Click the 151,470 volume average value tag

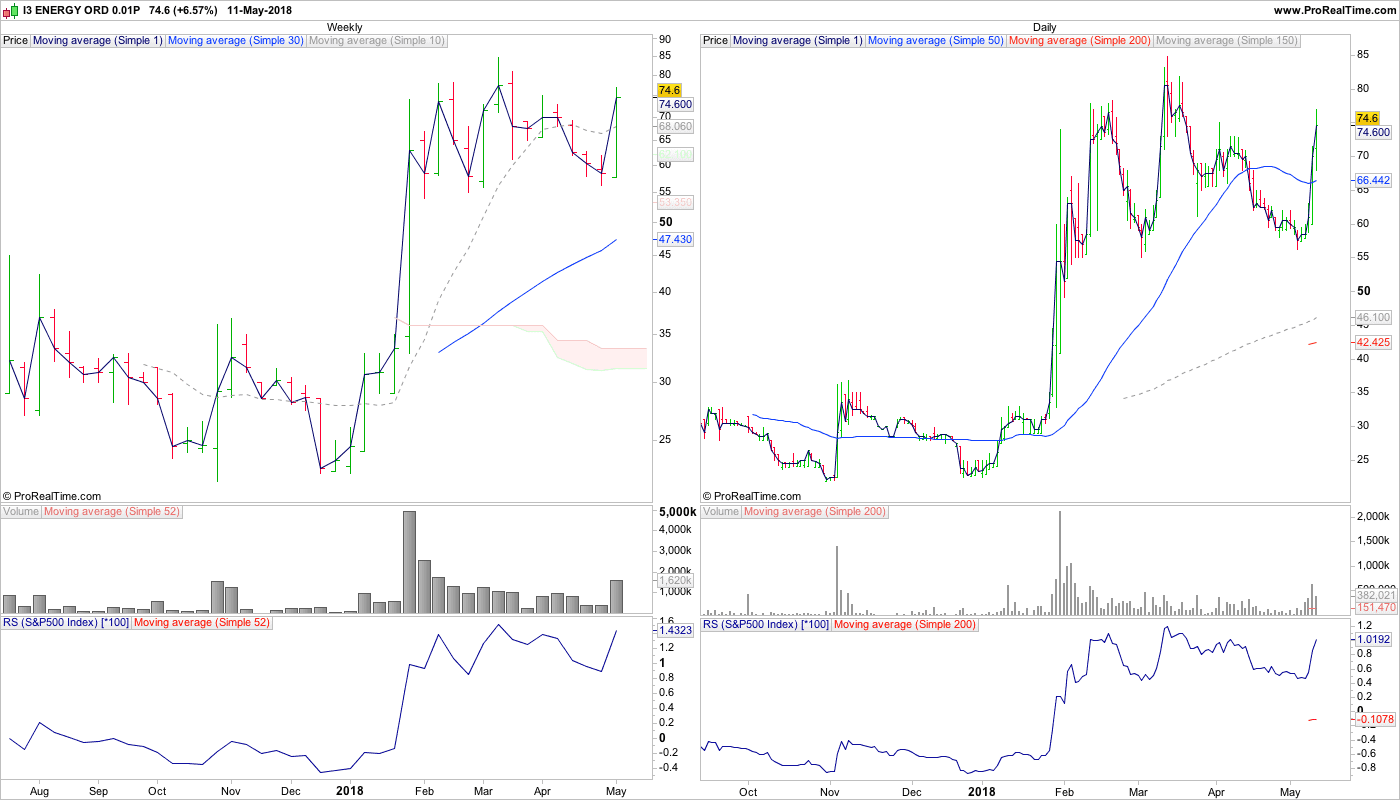tap(1376, 607)
